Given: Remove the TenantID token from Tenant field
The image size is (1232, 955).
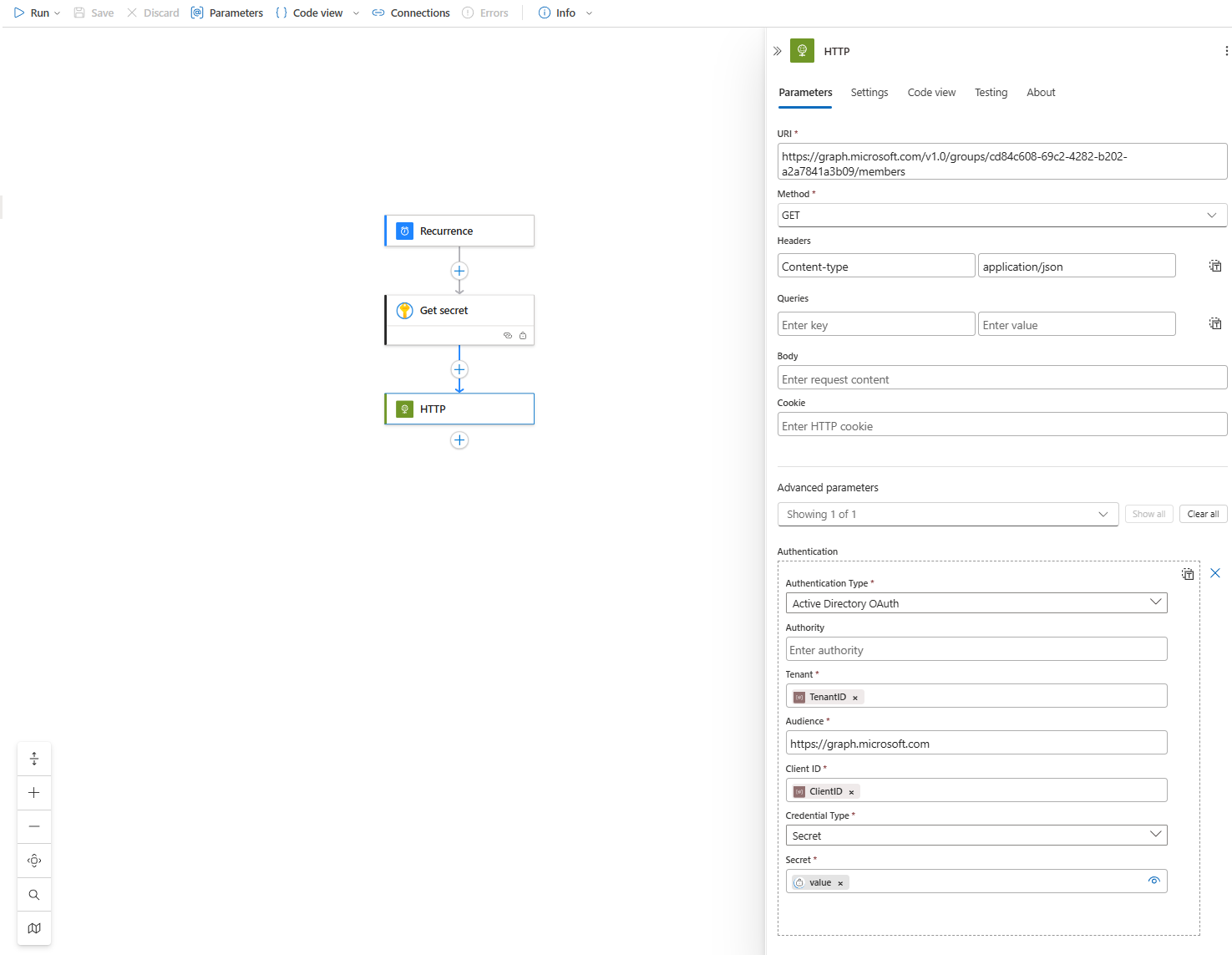Looking at the screenshot, I should pyautogui.click(x=855, y=698).
